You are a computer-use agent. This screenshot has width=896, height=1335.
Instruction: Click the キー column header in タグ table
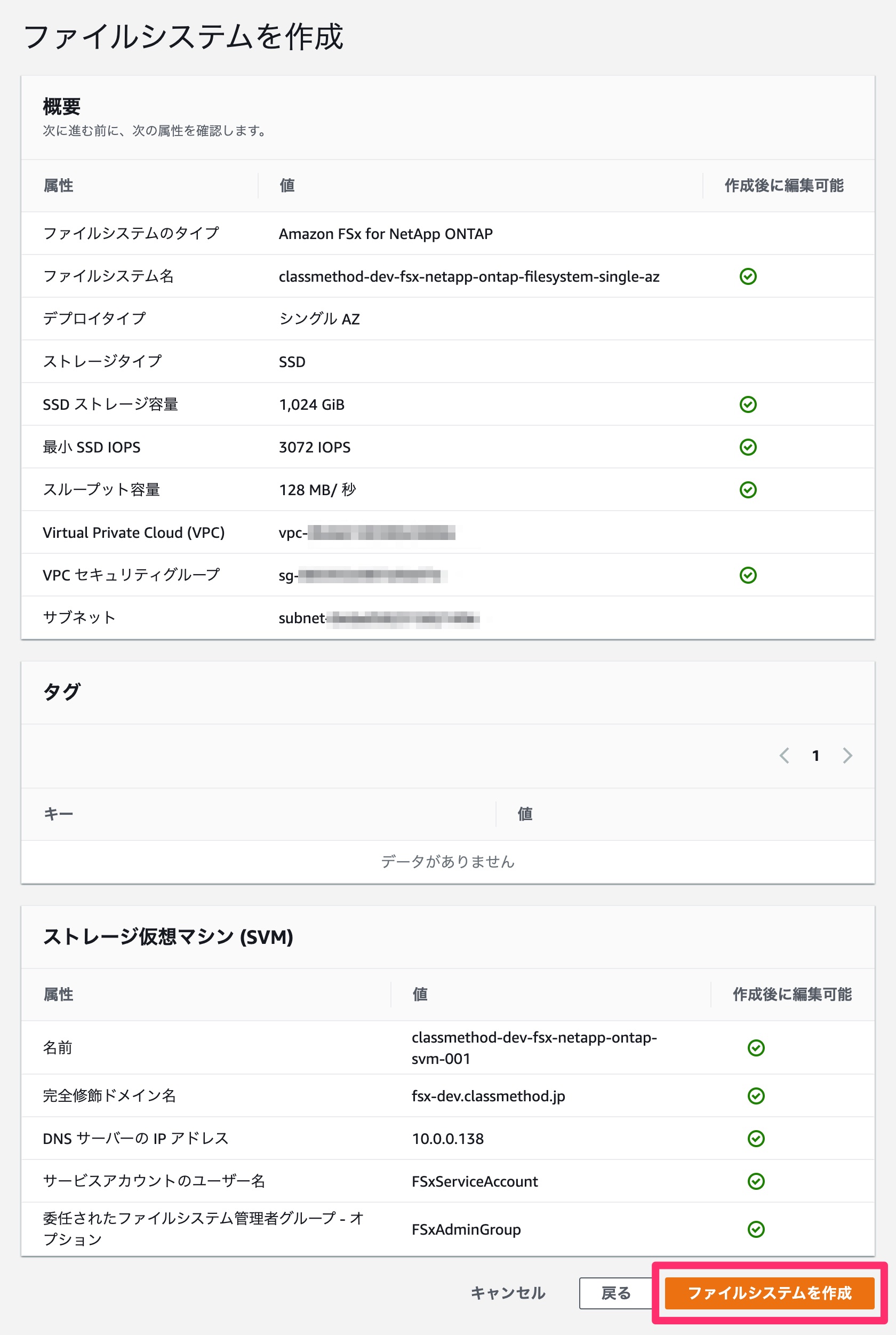pyautogui.click(x=58, y=814)
